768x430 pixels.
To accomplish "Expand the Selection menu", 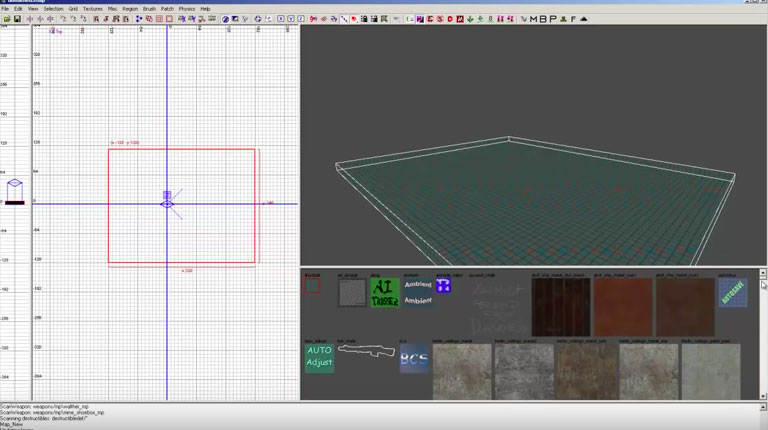I will [x=53, y=8].
